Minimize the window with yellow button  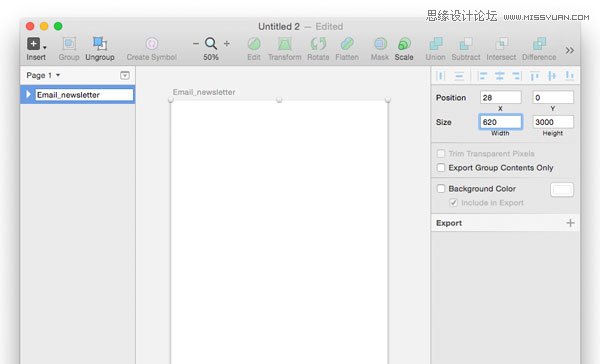44,26
